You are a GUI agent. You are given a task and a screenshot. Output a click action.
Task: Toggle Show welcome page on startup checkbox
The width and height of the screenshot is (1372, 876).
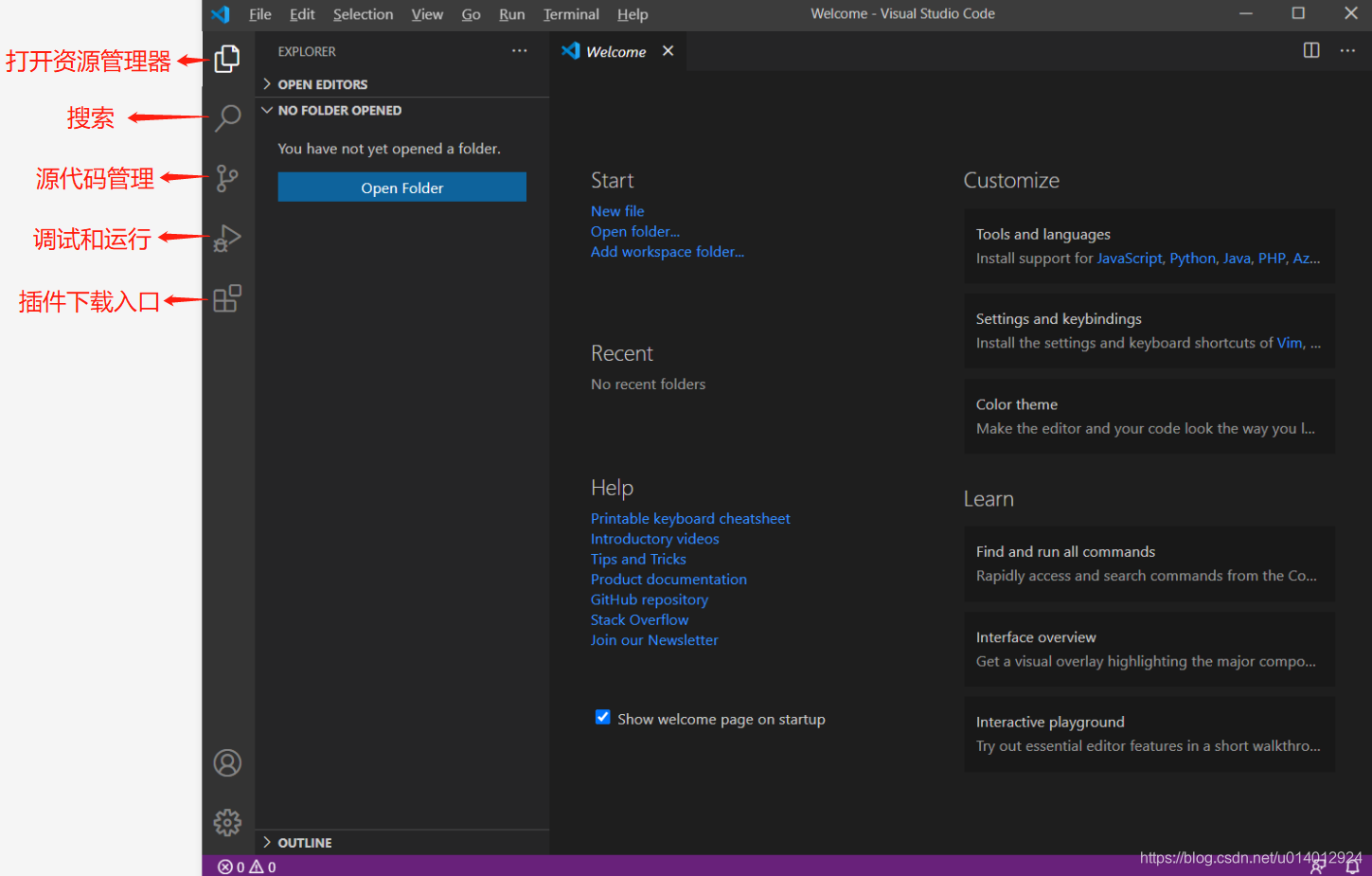(603, 718)
